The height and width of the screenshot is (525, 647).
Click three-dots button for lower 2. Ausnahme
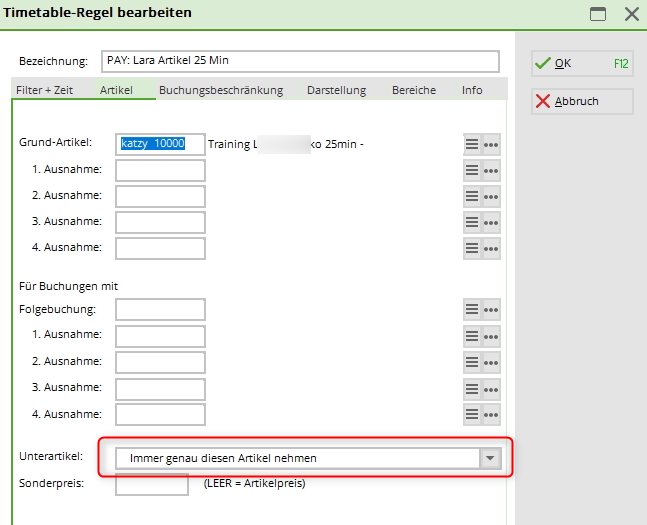491,362
